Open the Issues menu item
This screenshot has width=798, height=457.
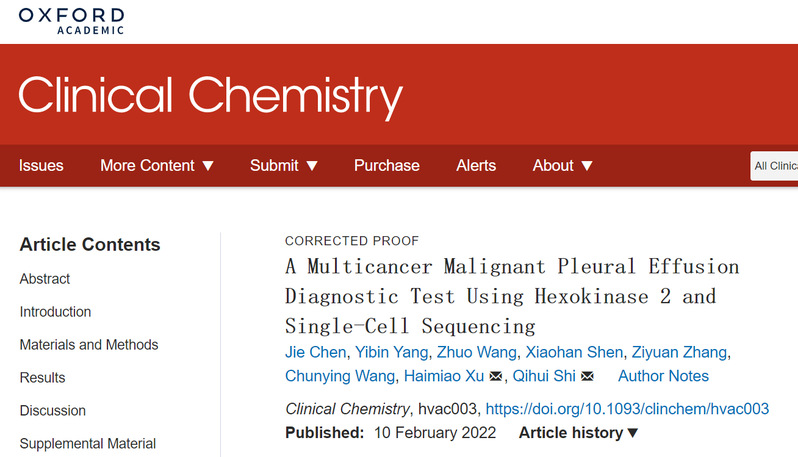pyautogui.click(x=41, y=165)
